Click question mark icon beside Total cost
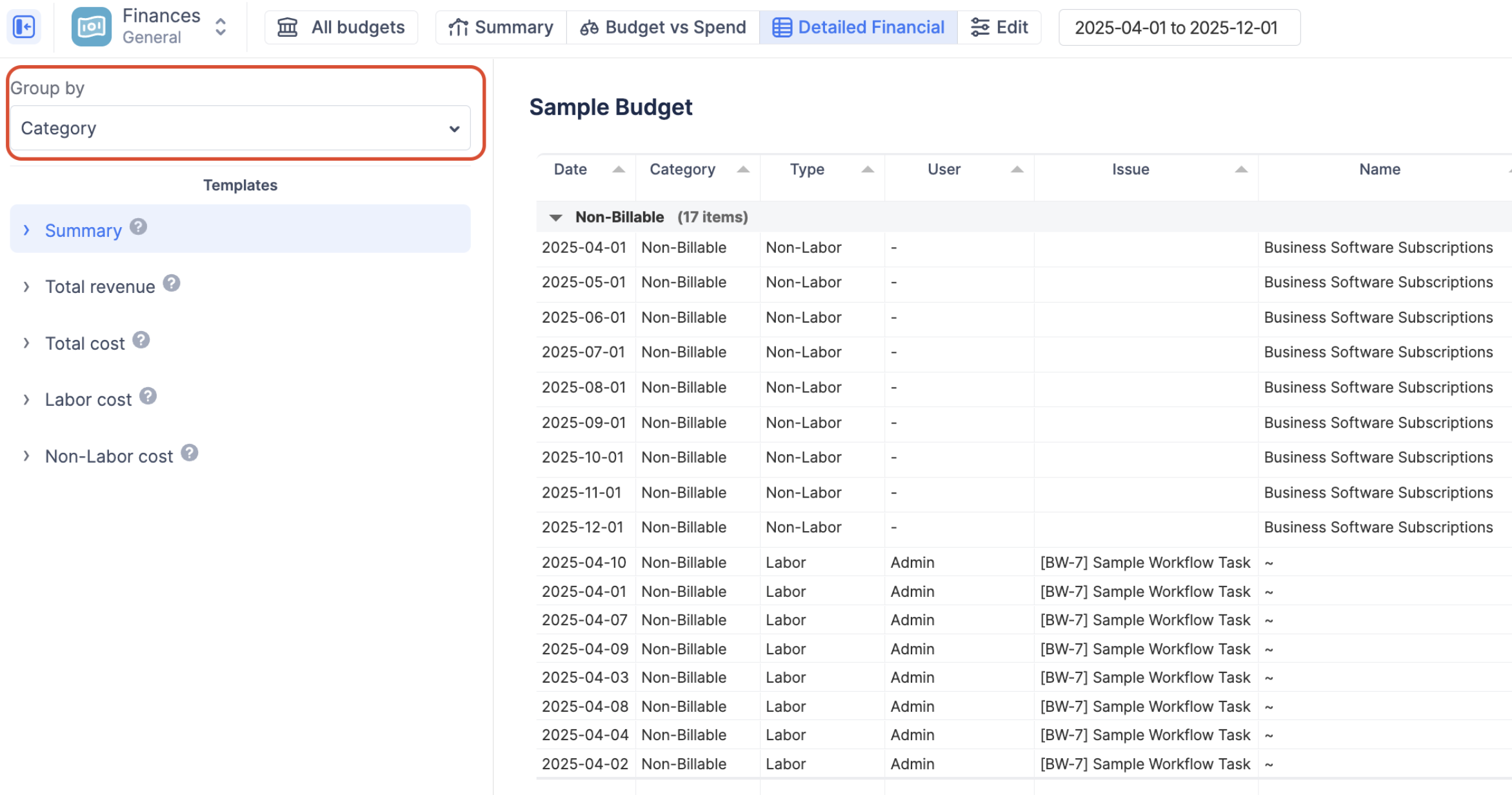Viewport: 1512px width, 795px height. point(141,340)
